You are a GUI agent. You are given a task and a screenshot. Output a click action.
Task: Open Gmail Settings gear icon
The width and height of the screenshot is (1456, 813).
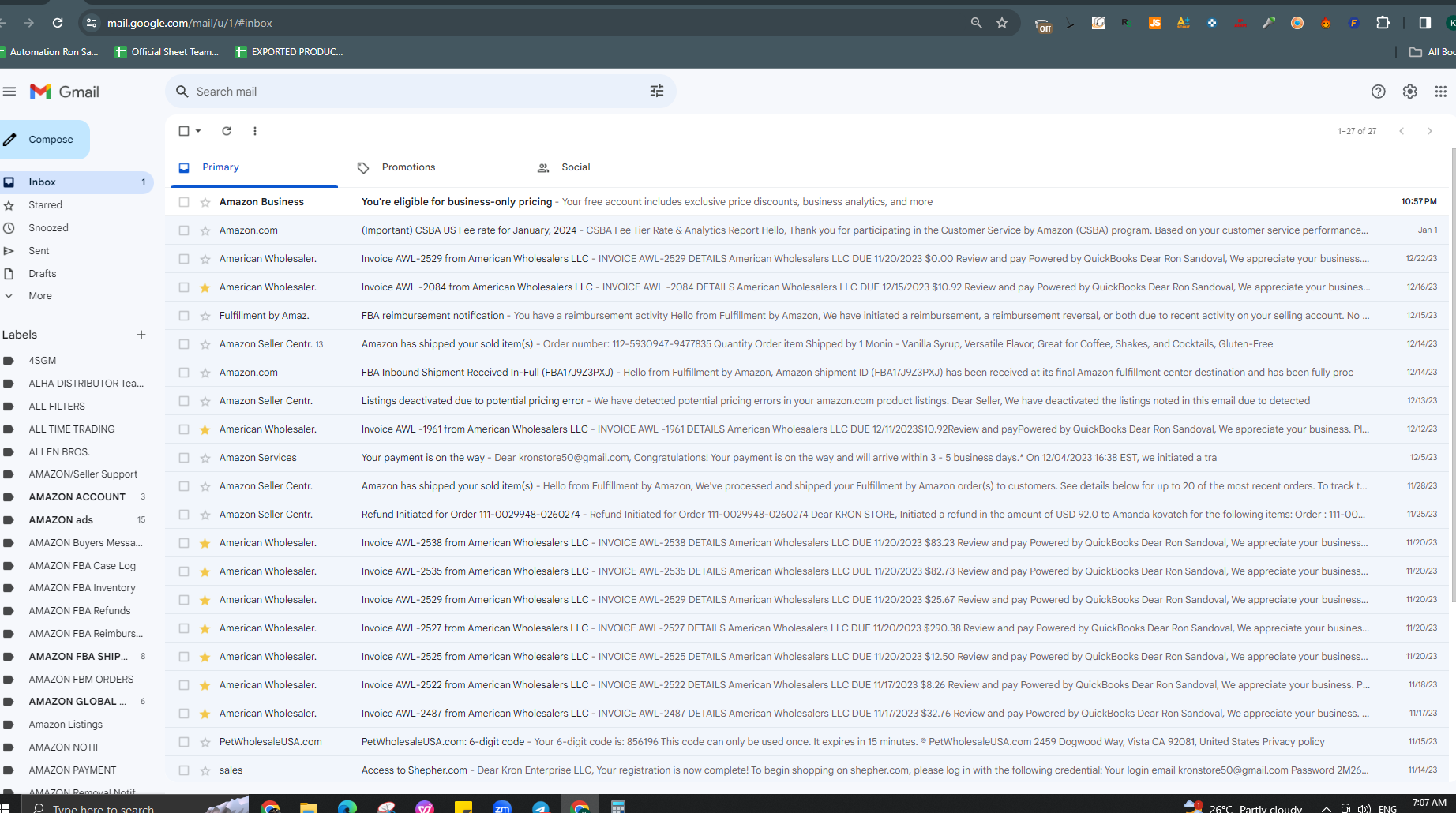[x=1410, y=92]
